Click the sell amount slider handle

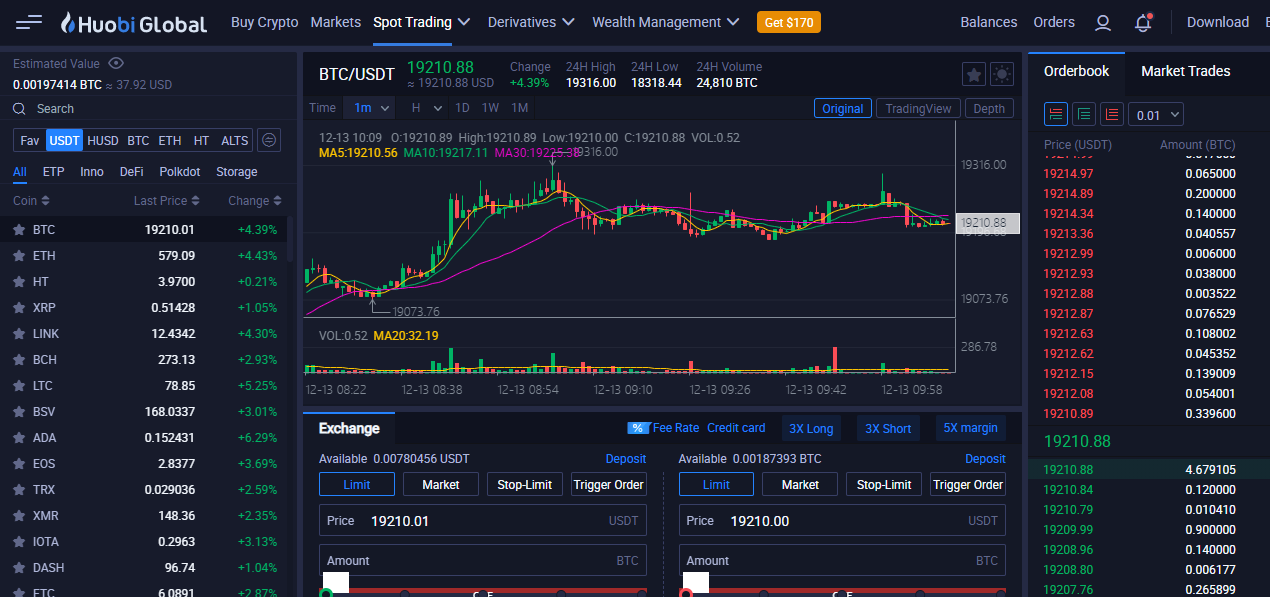point(686,594)
